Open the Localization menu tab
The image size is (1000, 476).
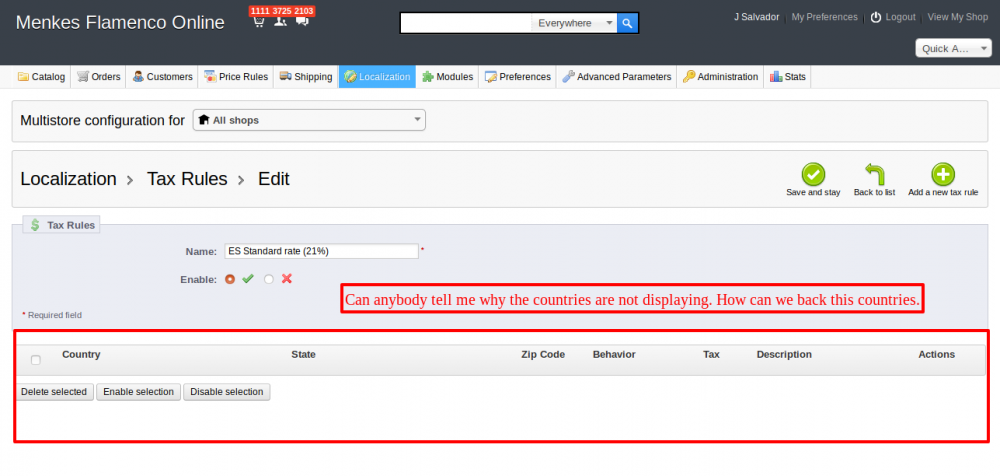pyautogui.click(x=377, y=77)
